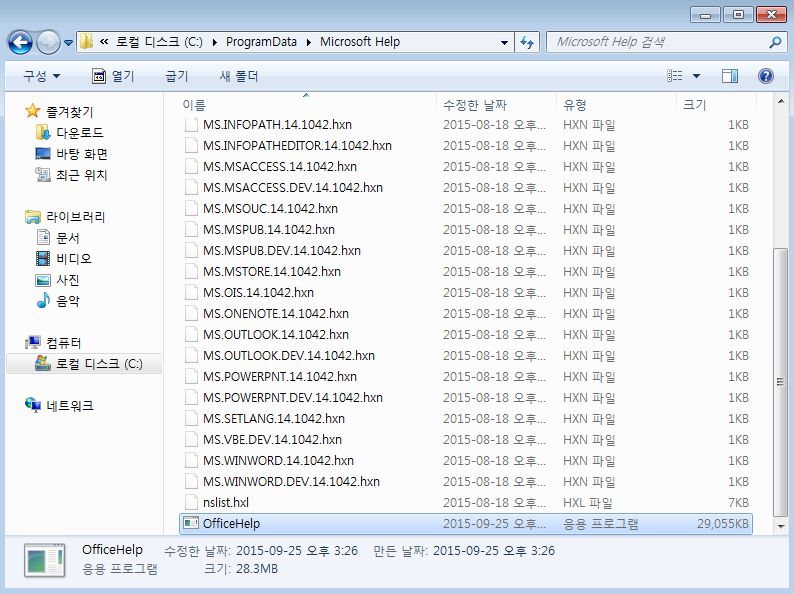Toggle the preview pane button
794x594 pixels.
point(730,76)
